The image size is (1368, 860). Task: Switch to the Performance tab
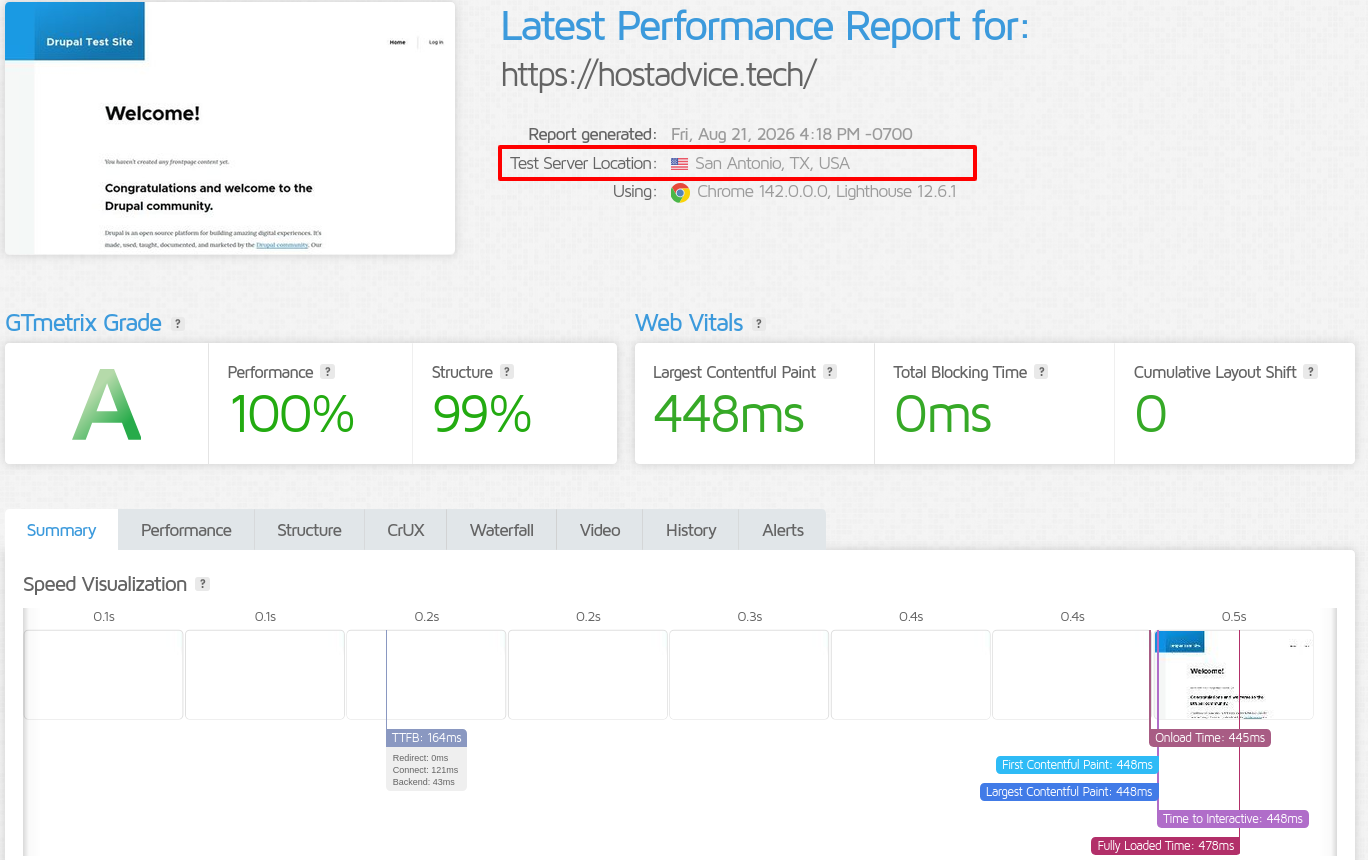(x=186, y=530)
